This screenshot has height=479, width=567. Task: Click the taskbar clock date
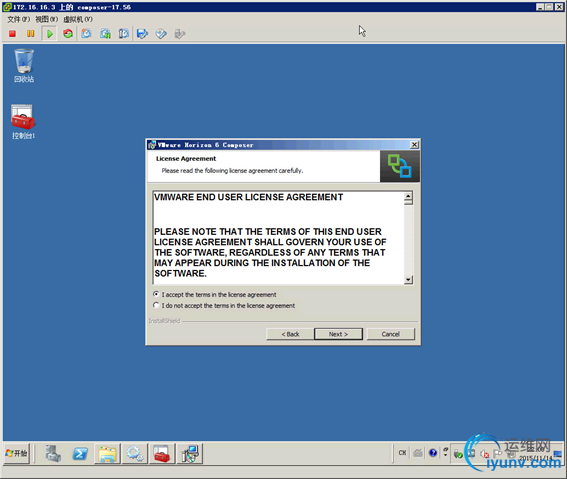[536, 458]
